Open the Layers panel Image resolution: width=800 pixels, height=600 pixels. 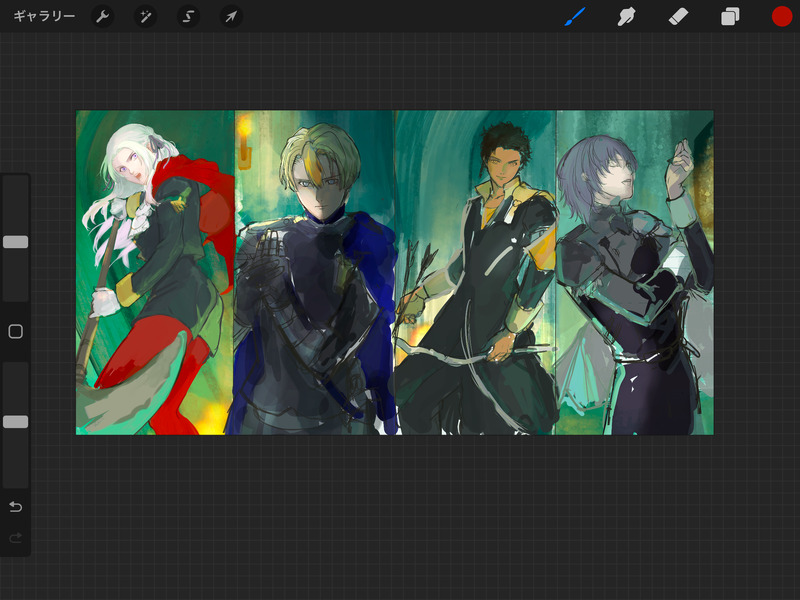(730, 17)
